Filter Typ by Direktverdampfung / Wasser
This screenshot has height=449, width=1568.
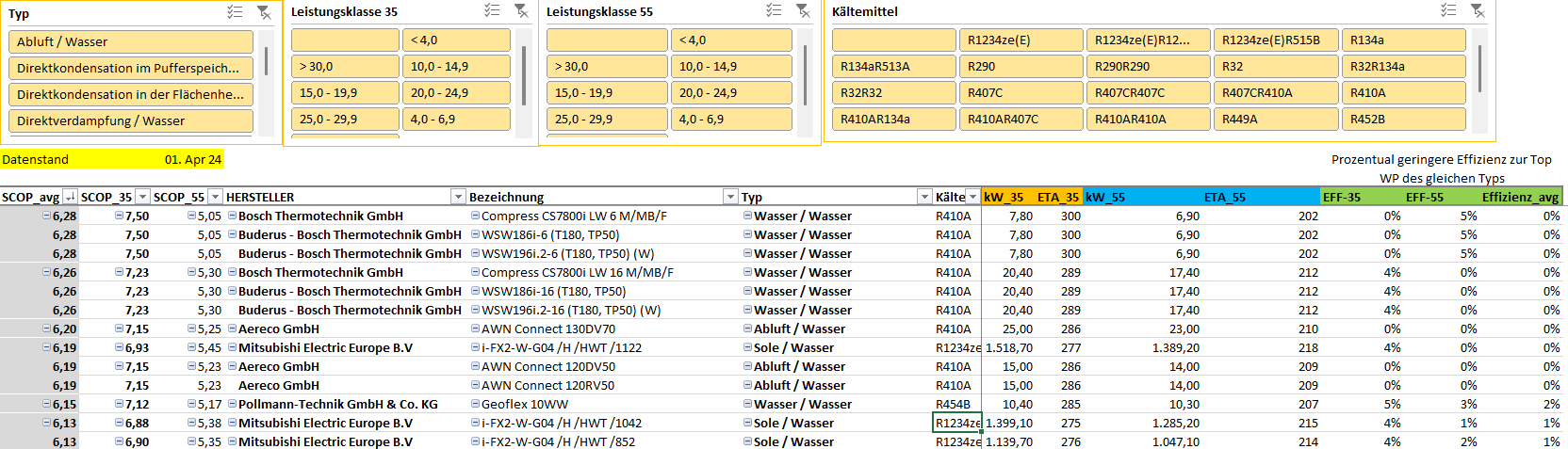(131, 120)
